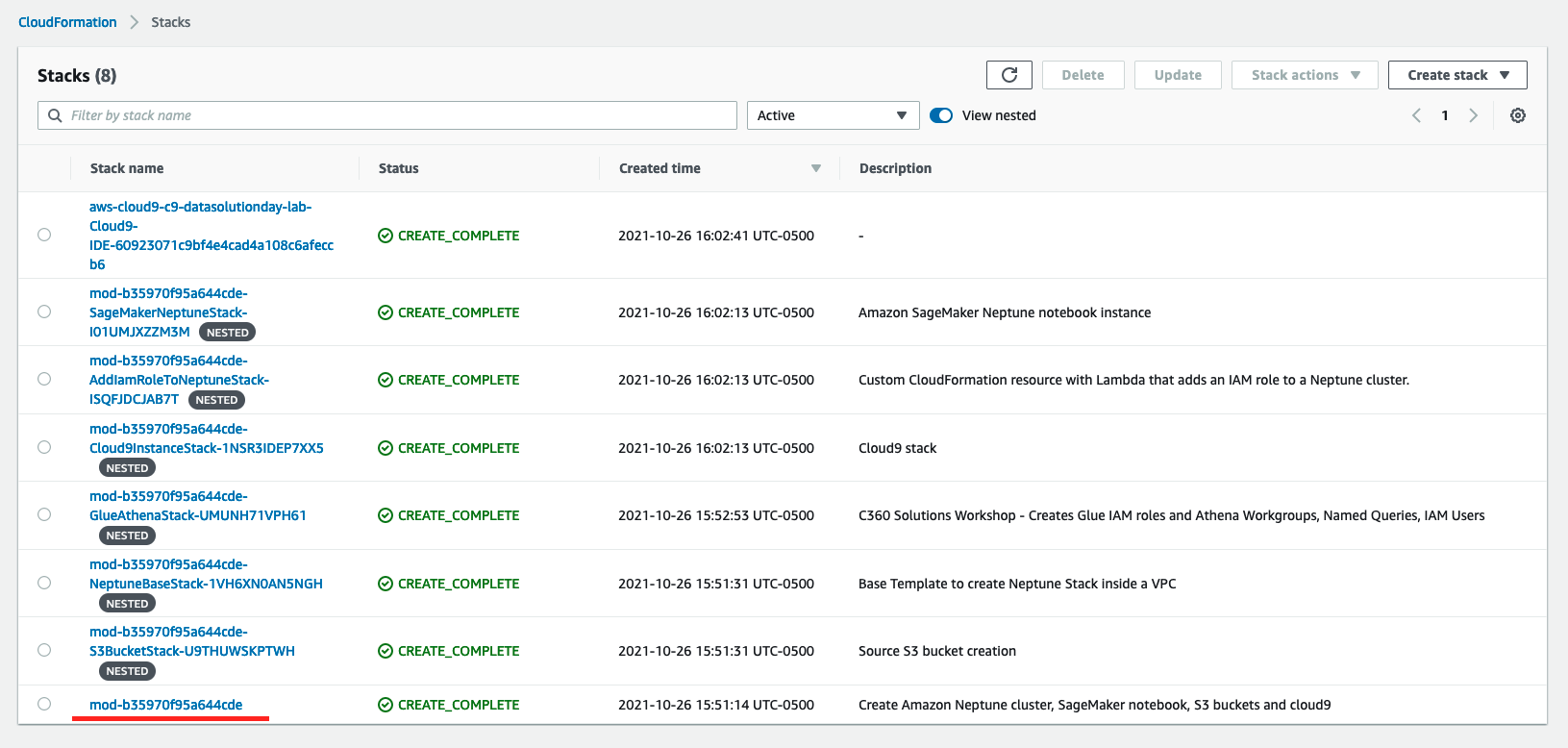Open the Active status filter dropdown
The image size is (1568, 748).
click(832, 115)
